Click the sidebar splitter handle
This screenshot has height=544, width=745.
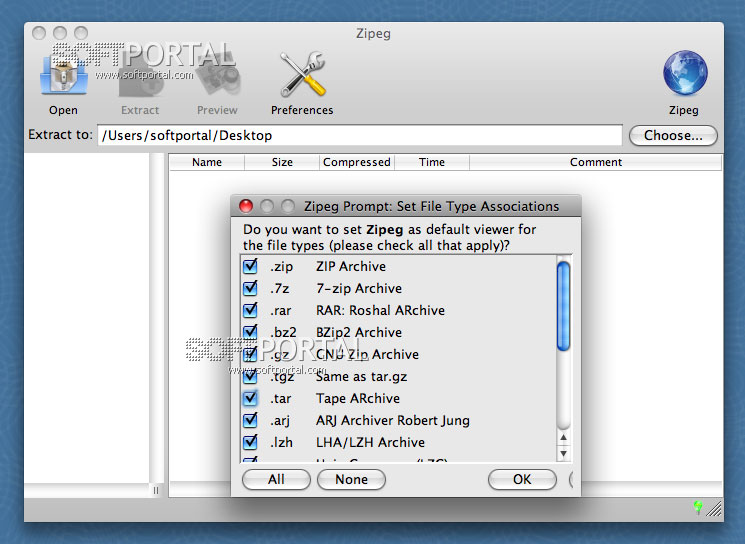point(156,490)
